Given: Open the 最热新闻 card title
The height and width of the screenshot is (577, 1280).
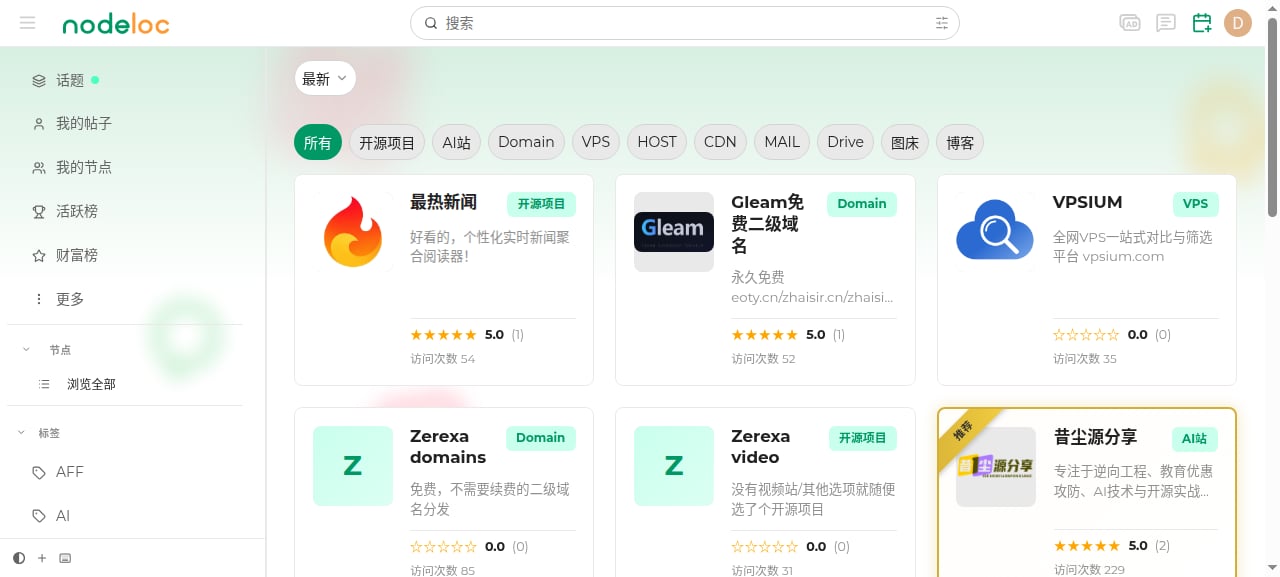Looking at the screenshot, I should click(x=443, y=202).
